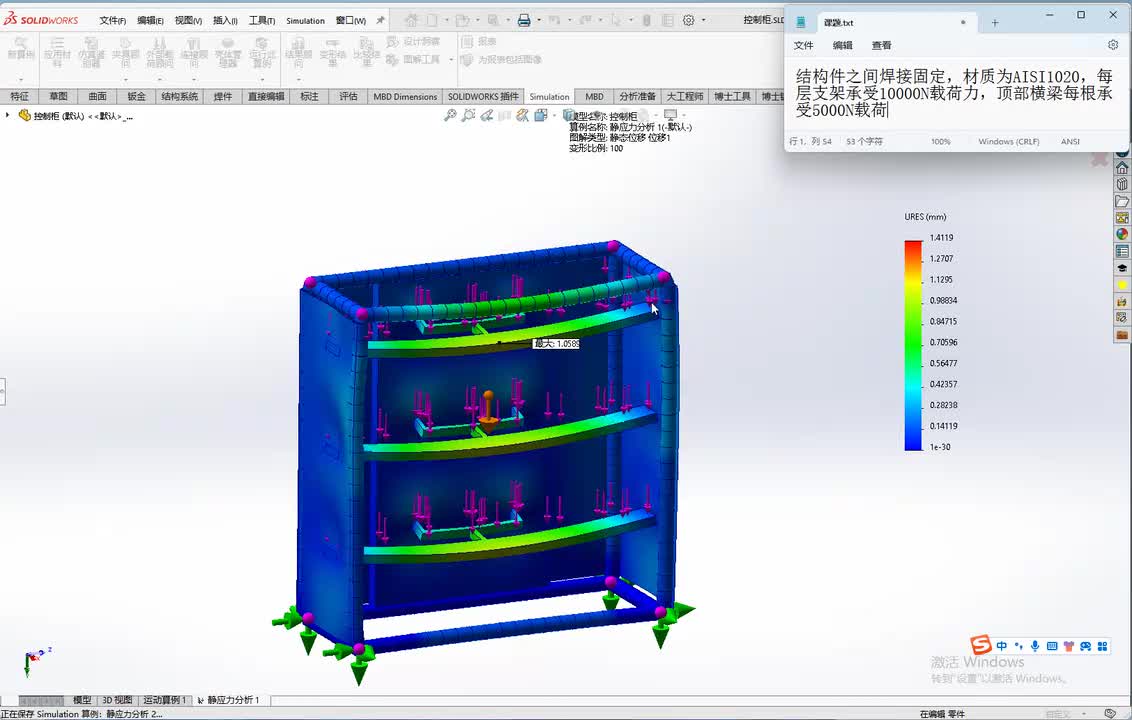
Task: Click the pin icon next to window menu
Action: click(380, 20)
